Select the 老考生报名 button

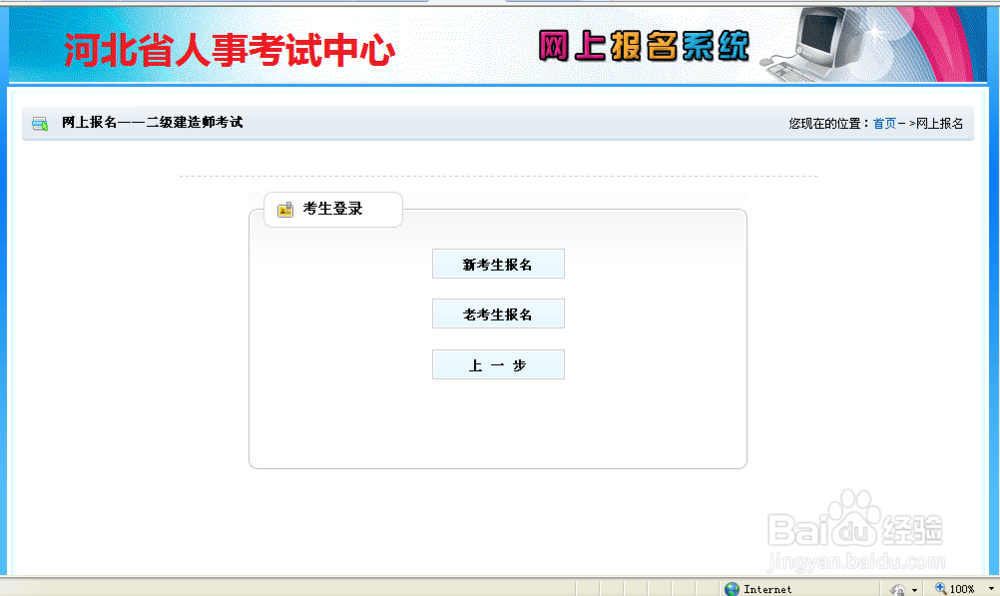coord(498,314)
